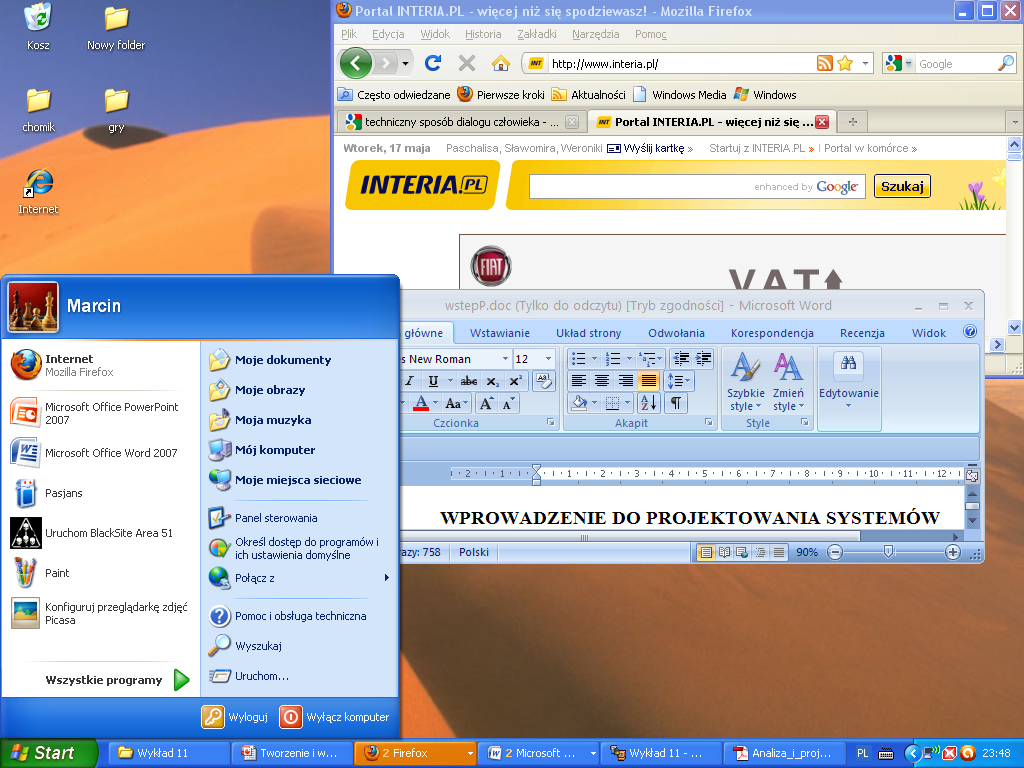Expand Połącz z submenu in Start menu
Viewport: 1024px width, 768px height.
point(298,578)
